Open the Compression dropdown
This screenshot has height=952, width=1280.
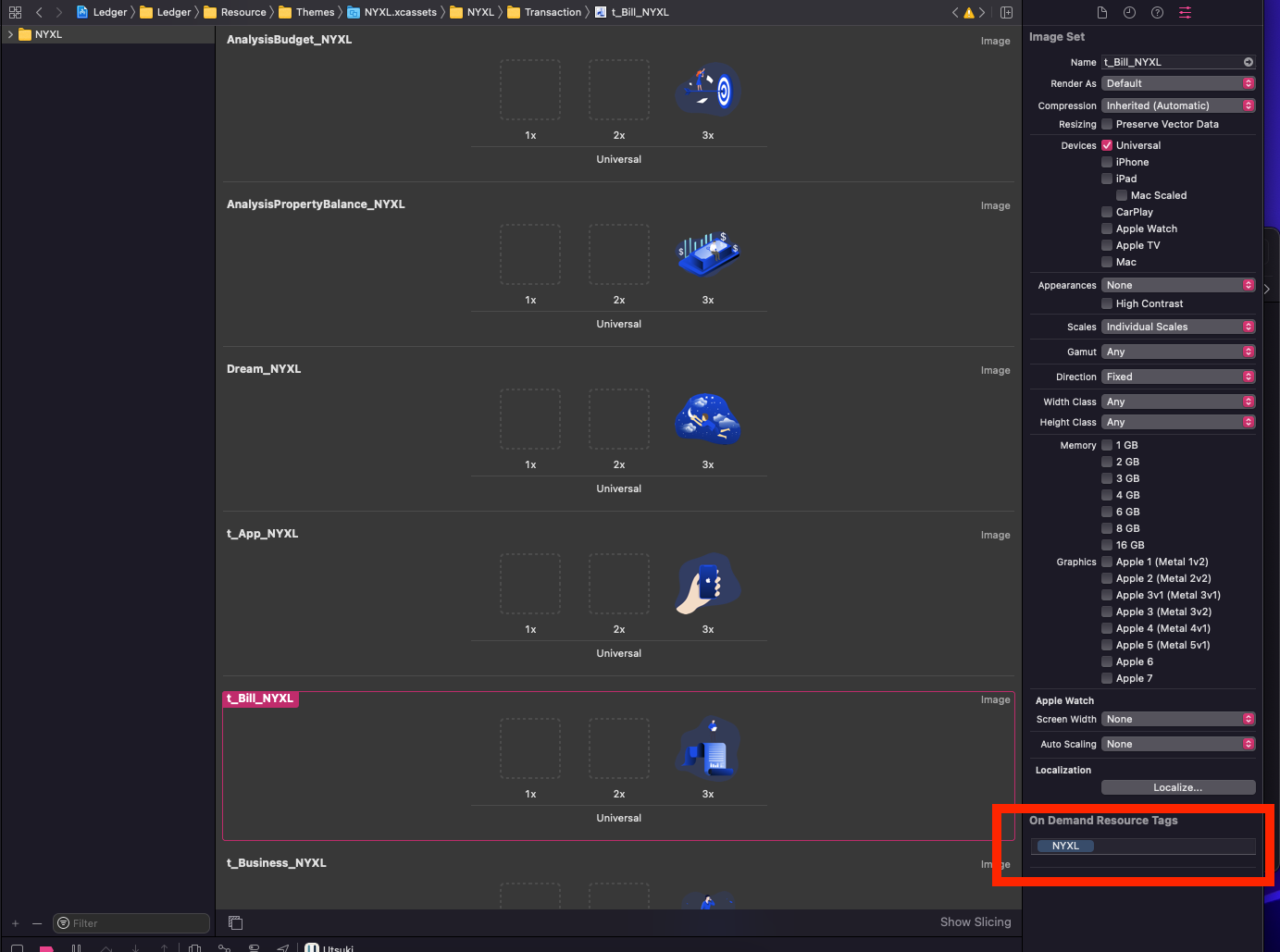pyautogui.click(x=1178, y=105)
